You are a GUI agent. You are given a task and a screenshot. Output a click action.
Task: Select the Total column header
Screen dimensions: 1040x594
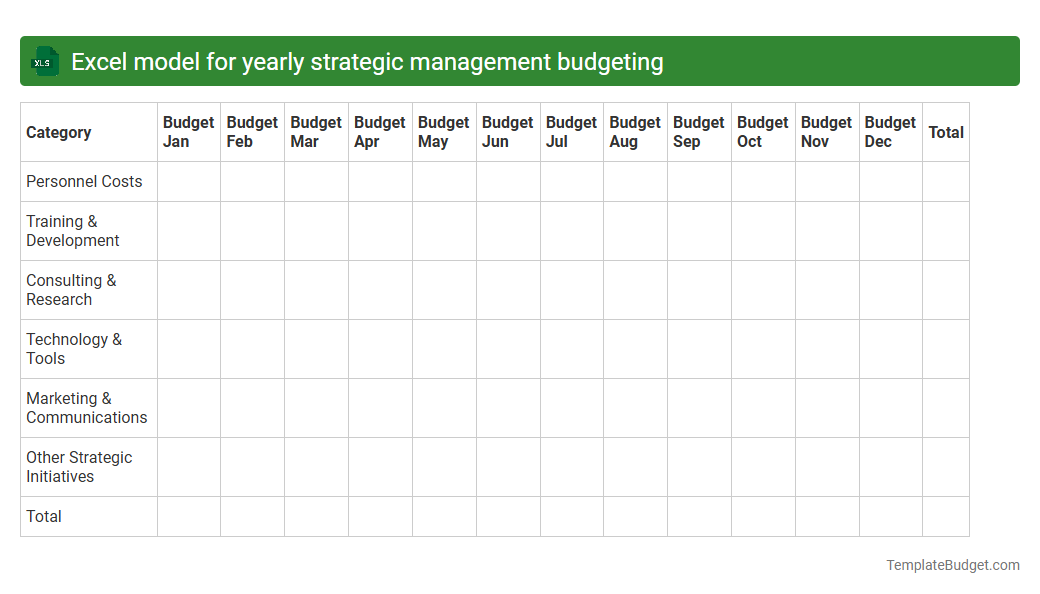945,131
